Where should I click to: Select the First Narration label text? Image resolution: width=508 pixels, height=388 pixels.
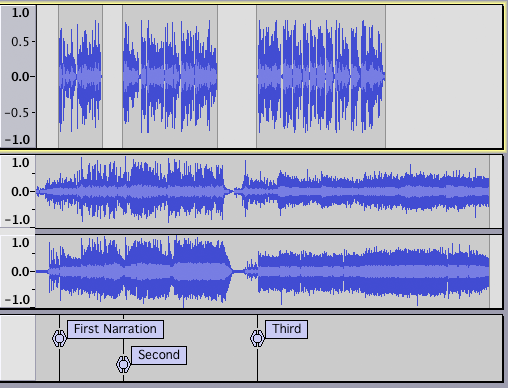pyautogui.click(x=115, y=329)
